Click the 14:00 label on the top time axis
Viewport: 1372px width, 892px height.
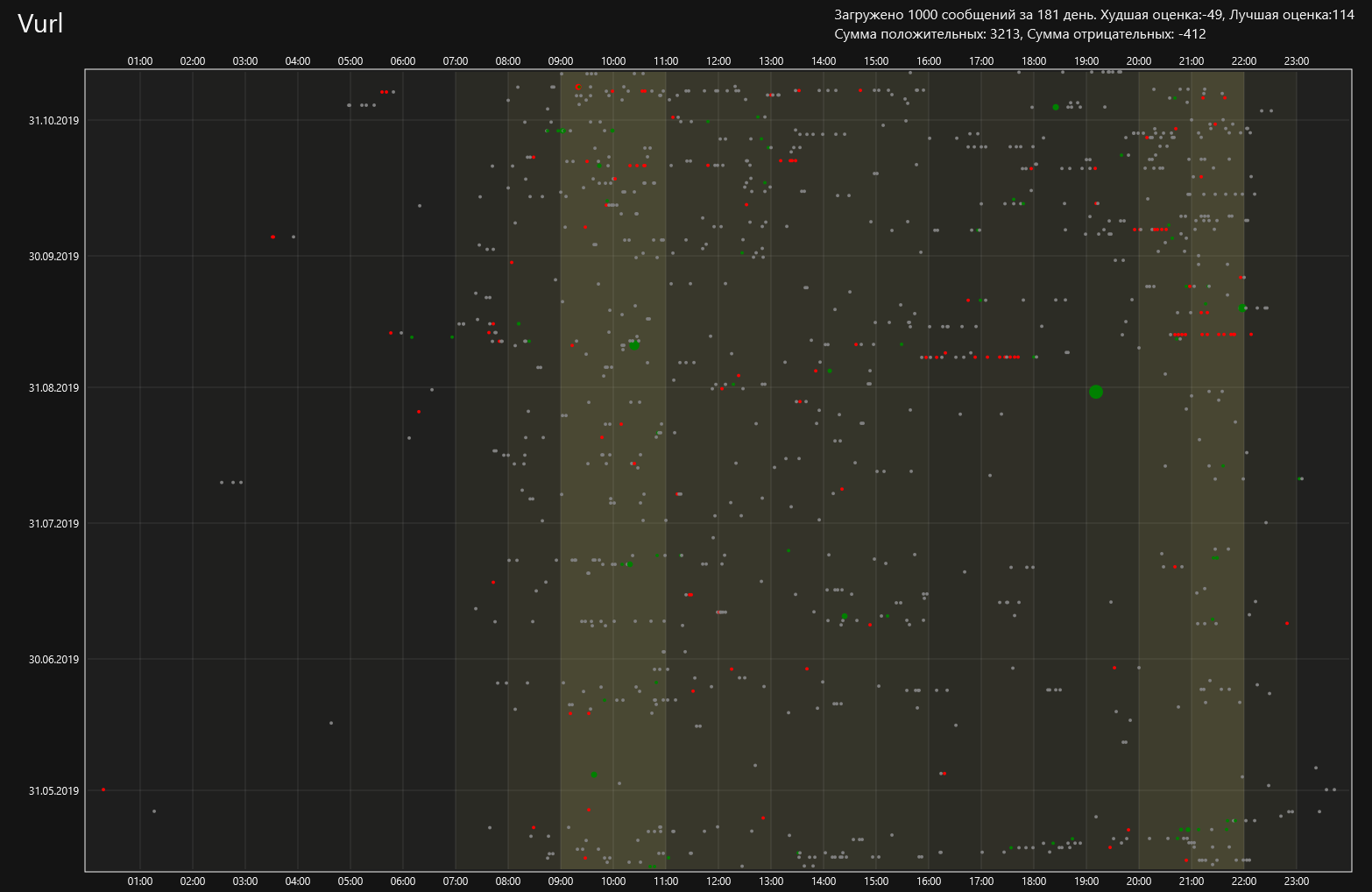(x=824, y=60)
